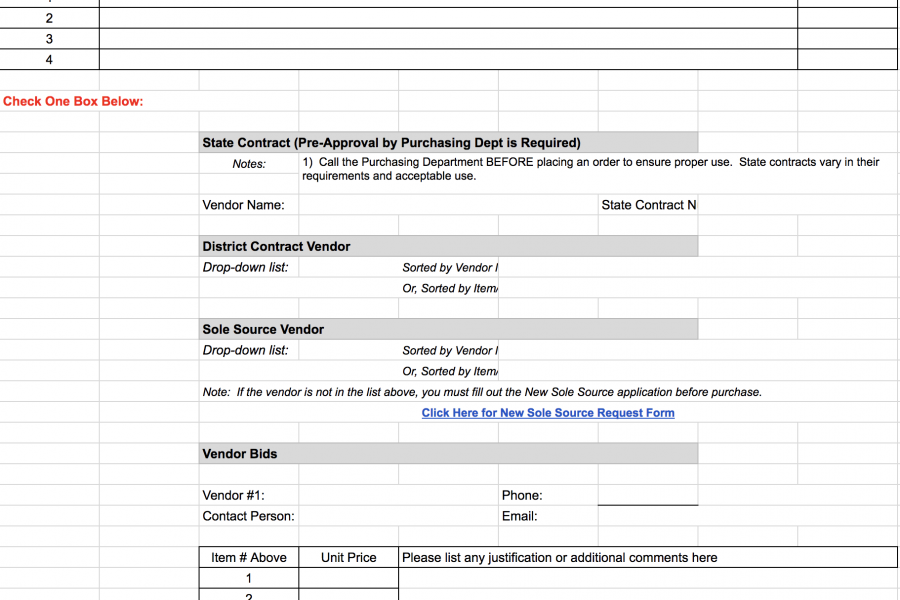Open the District Contract Vendor drop-down list cell

(x=348, y=267)
